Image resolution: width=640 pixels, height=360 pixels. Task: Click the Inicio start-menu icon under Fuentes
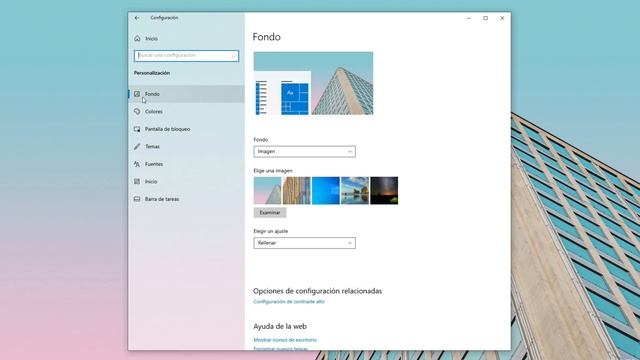(x=137, y=182)
